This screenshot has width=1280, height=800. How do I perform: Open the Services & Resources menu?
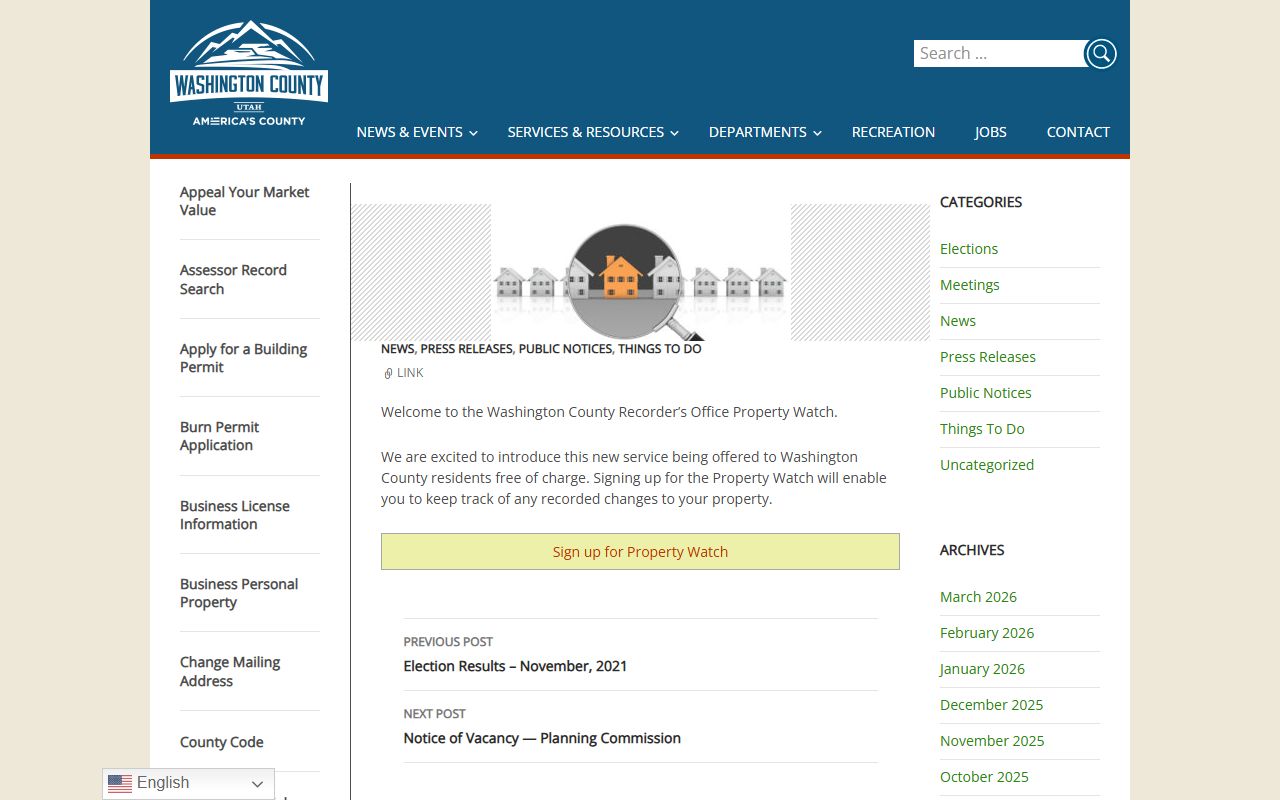point(585,132)
